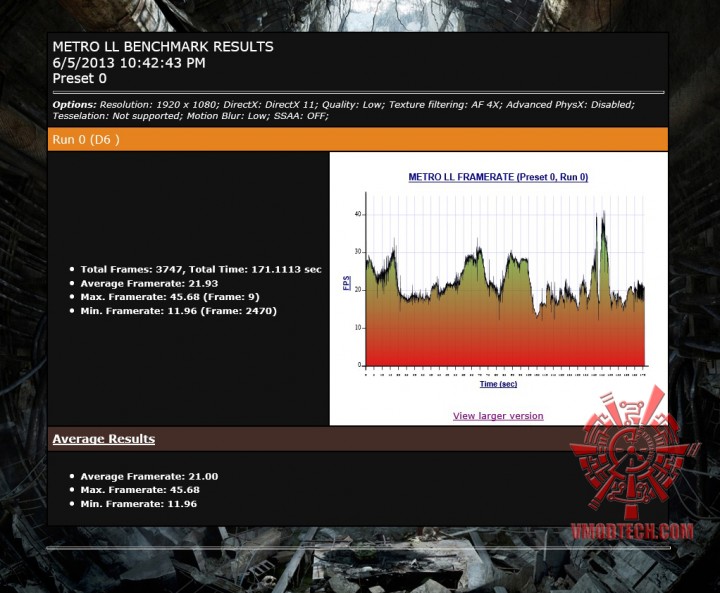Select Min. Framerate: 11.96 (Frame: 2470)
This screenshot has width=720, height=593.
pos(179,311)
